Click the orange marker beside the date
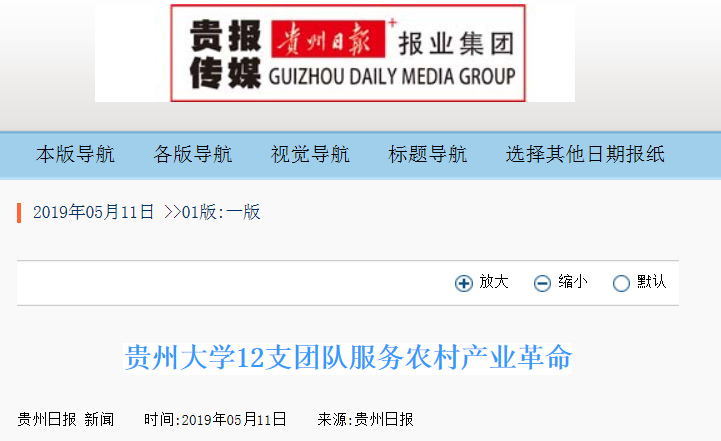Screen dimensions: 721x441 [x=19, y=213]
